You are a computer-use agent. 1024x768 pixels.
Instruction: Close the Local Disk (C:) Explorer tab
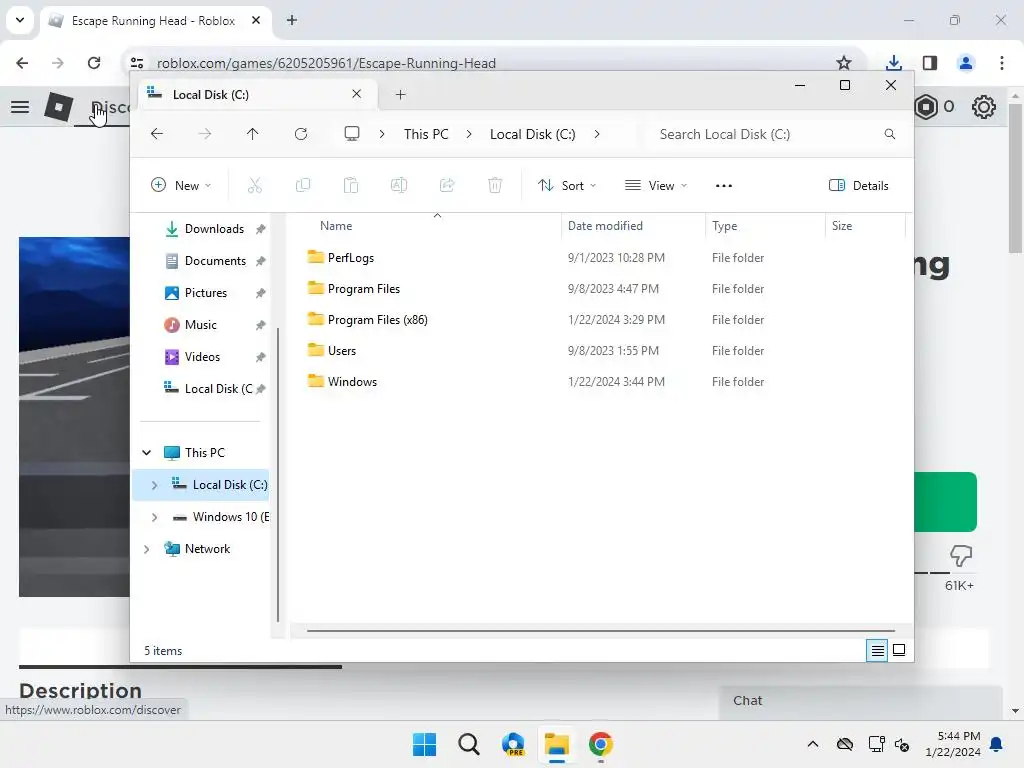[x=357, y=94]
